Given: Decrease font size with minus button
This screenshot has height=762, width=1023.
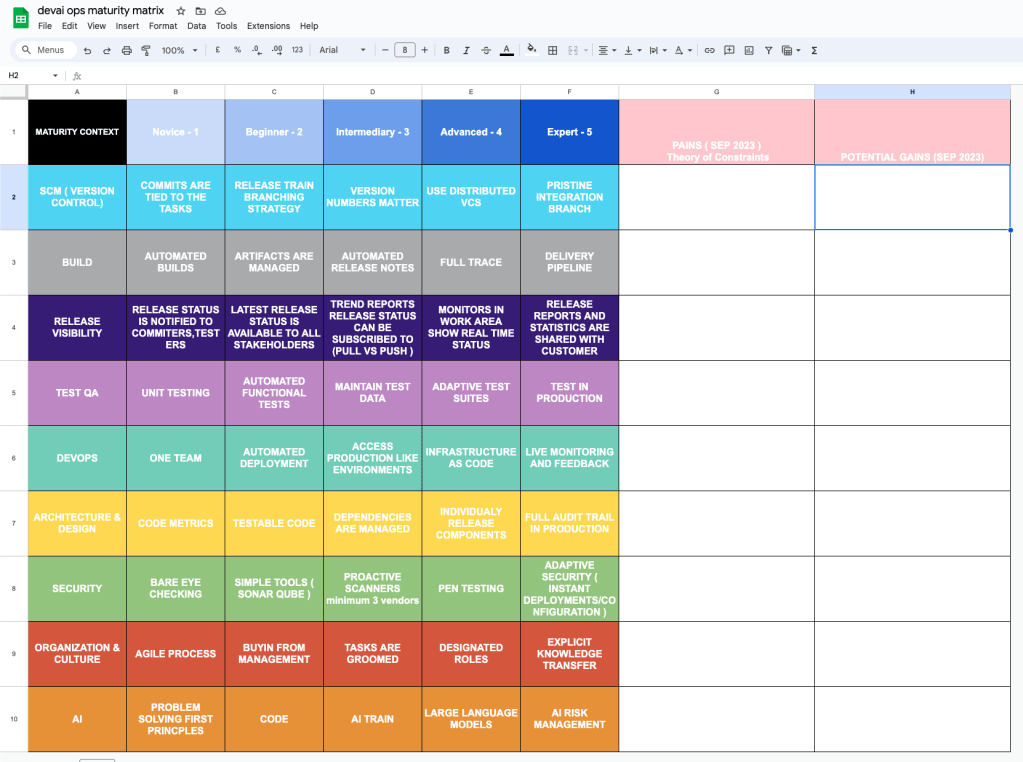Looking at the screenshot, I should pos(385,50).
